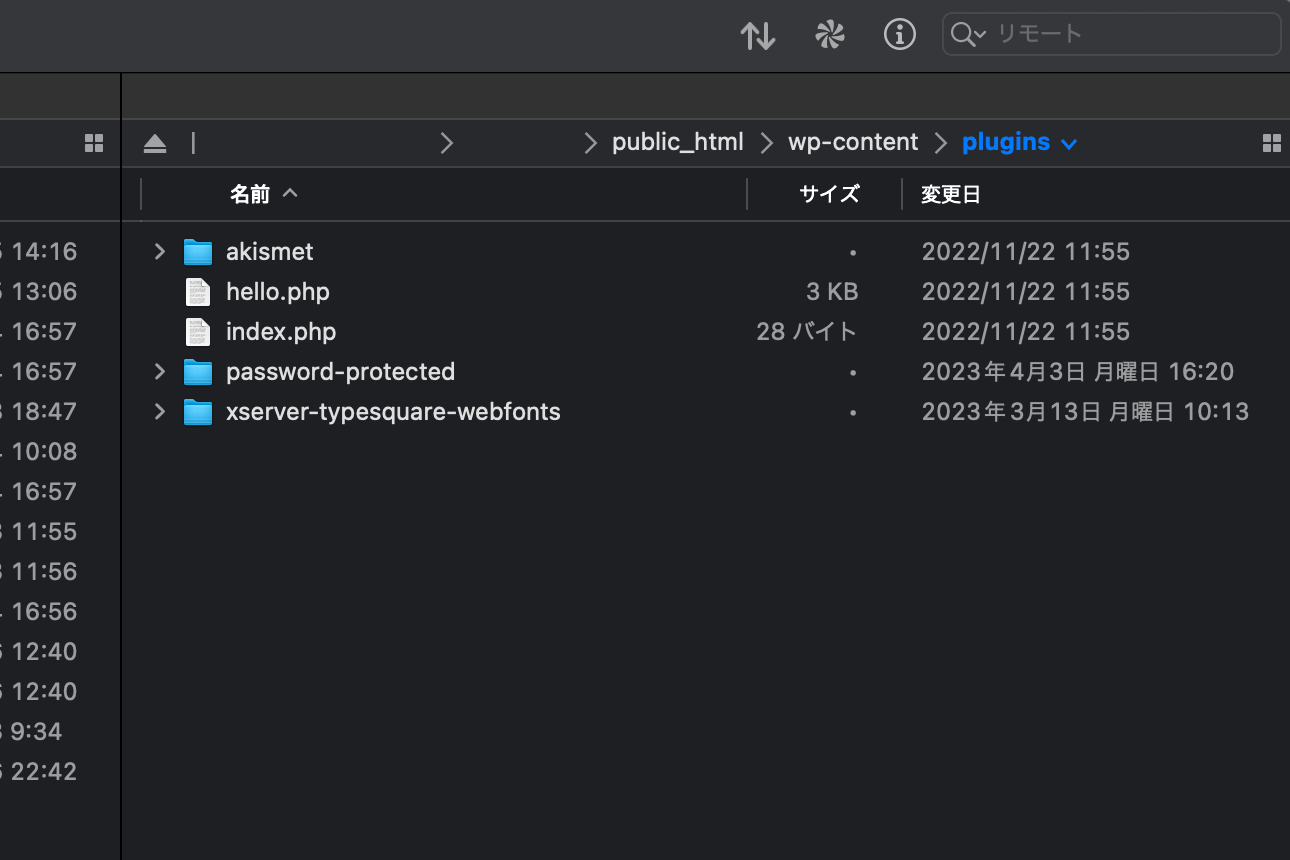The image size is (1290, 860).
Task: Click the transfers arrows icon in the toolbar
Action: (x=758, y=35)
